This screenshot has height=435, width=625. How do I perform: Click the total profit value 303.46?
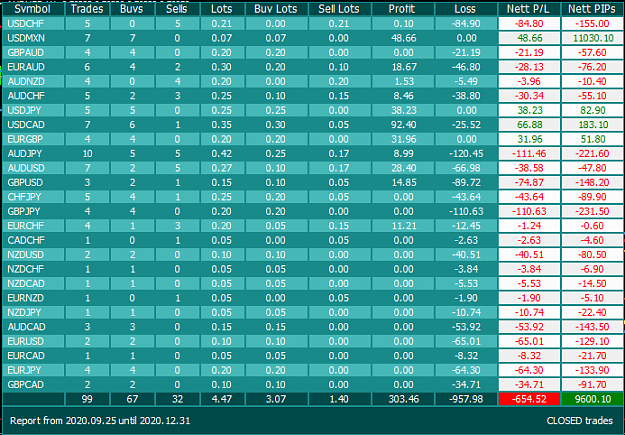pos(403,399)
